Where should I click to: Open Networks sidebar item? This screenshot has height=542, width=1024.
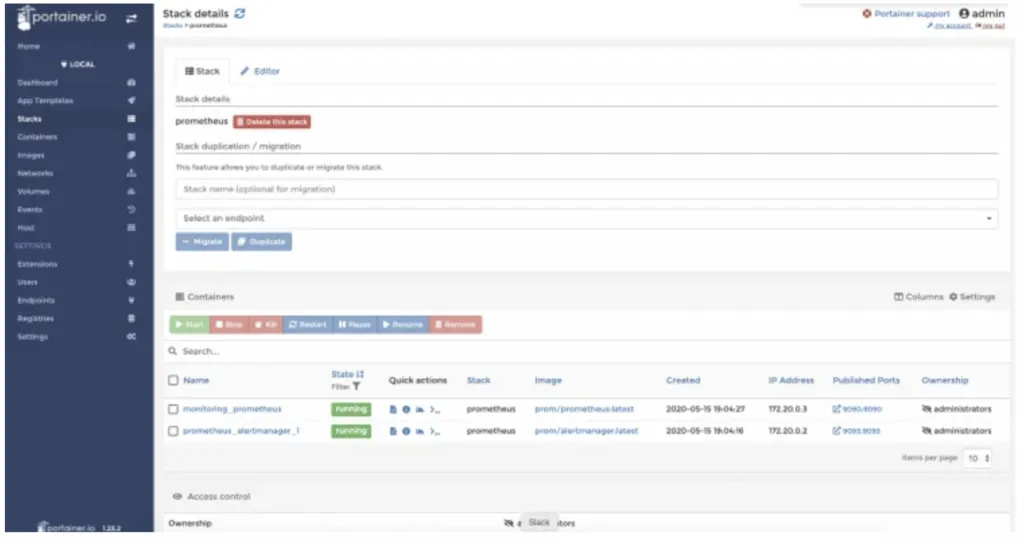(35, 174)
